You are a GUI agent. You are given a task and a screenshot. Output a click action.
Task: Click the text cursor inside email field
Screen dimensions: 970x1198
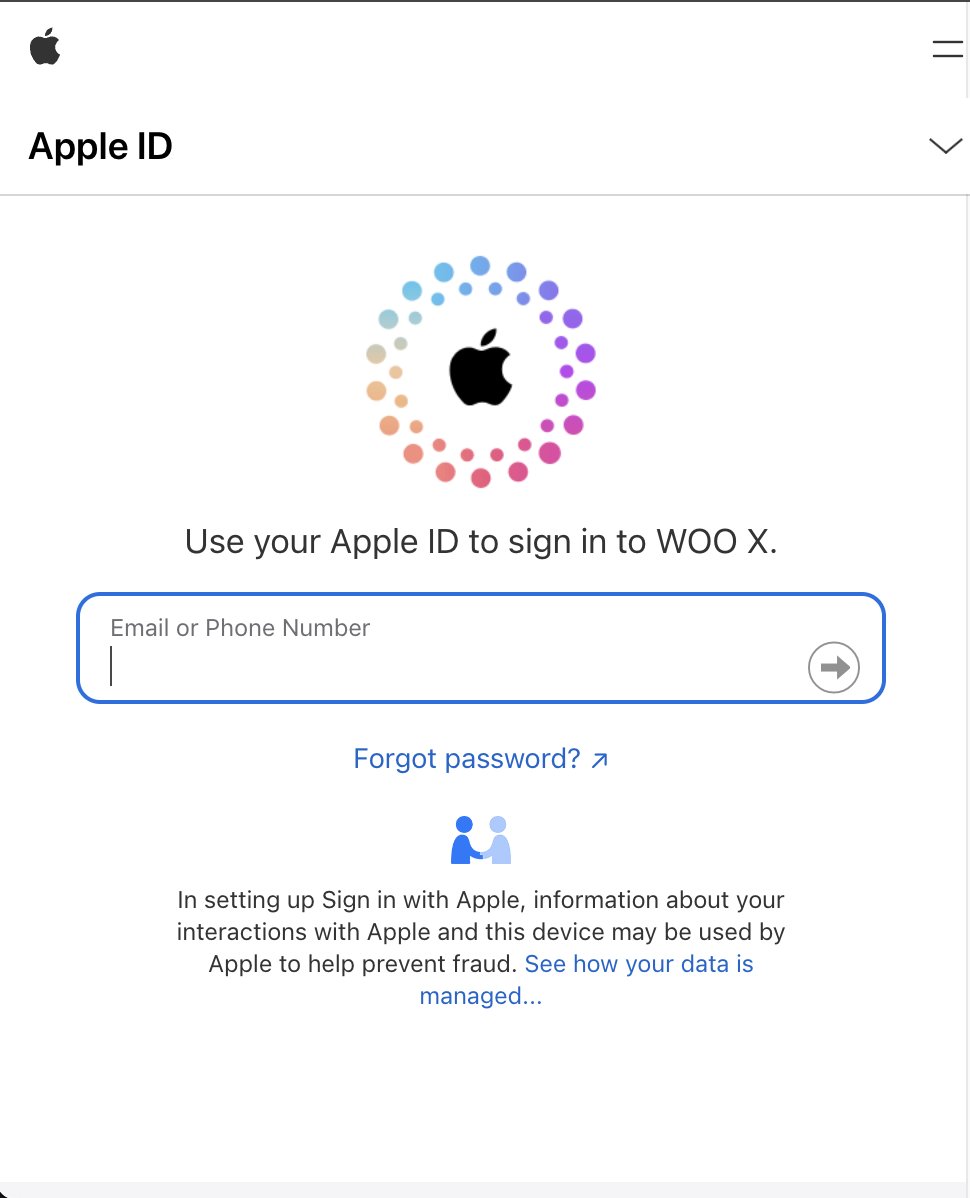pyautogui.click(x=112, y=666)
